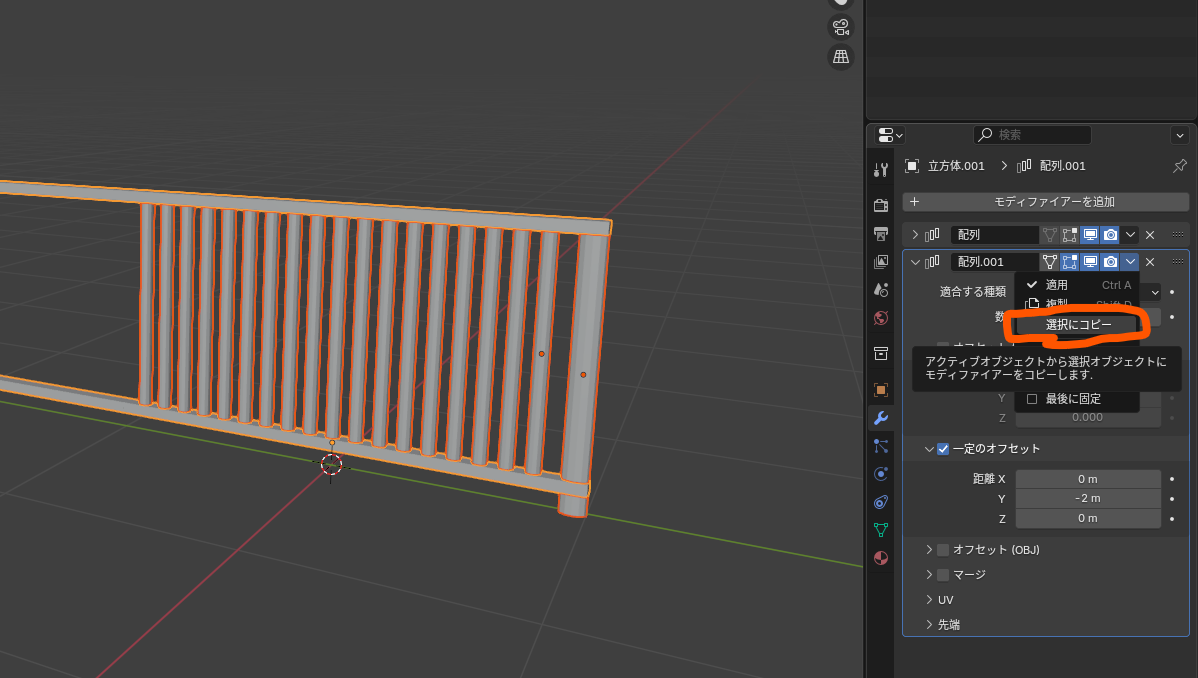This screenshot has height=678, width=1198.
Task: Choose 適用 from the modifier menu
Action: click(x=1077, y=284)
